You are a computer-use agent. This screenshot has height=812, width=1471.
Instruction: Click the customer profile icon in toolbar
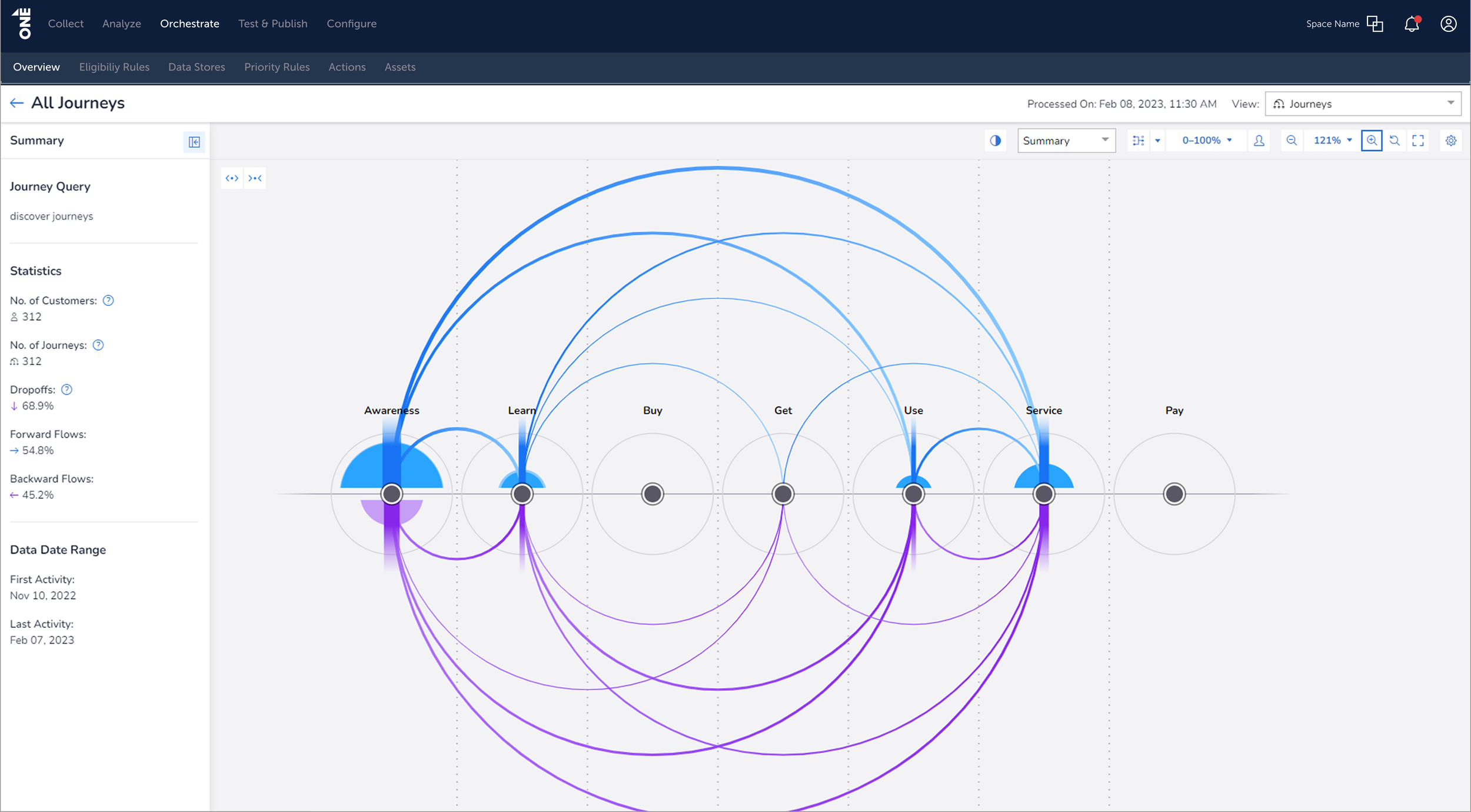click(1259, 141)
